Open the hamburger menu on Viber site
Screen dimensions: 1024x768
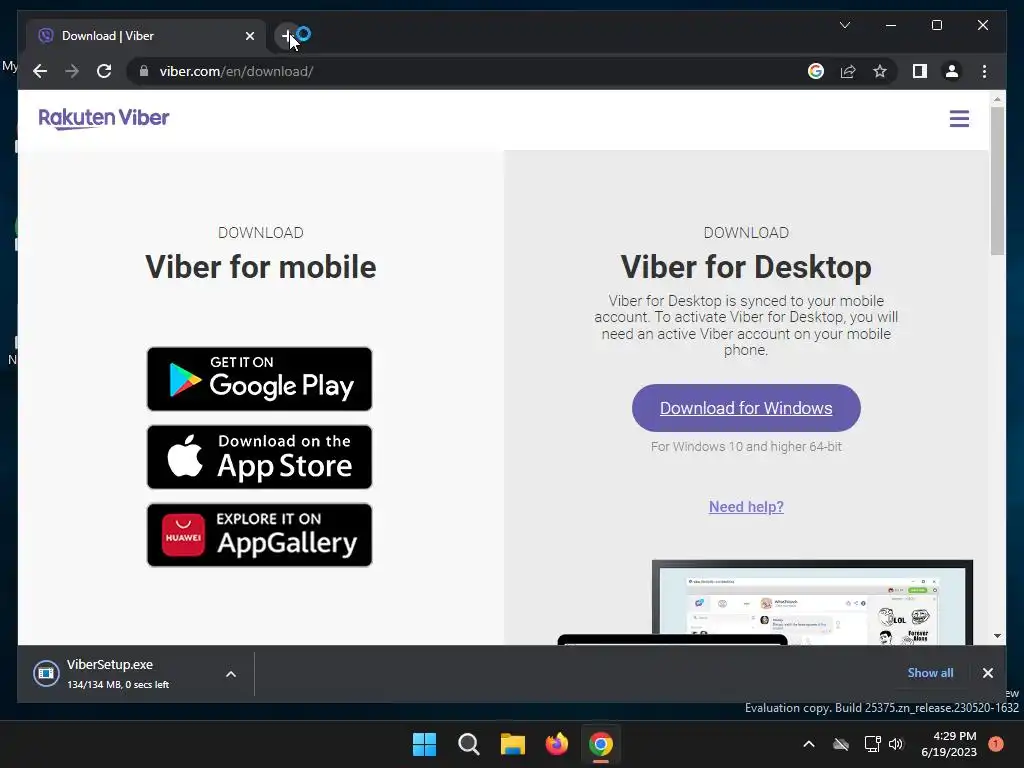pos(959,118)
